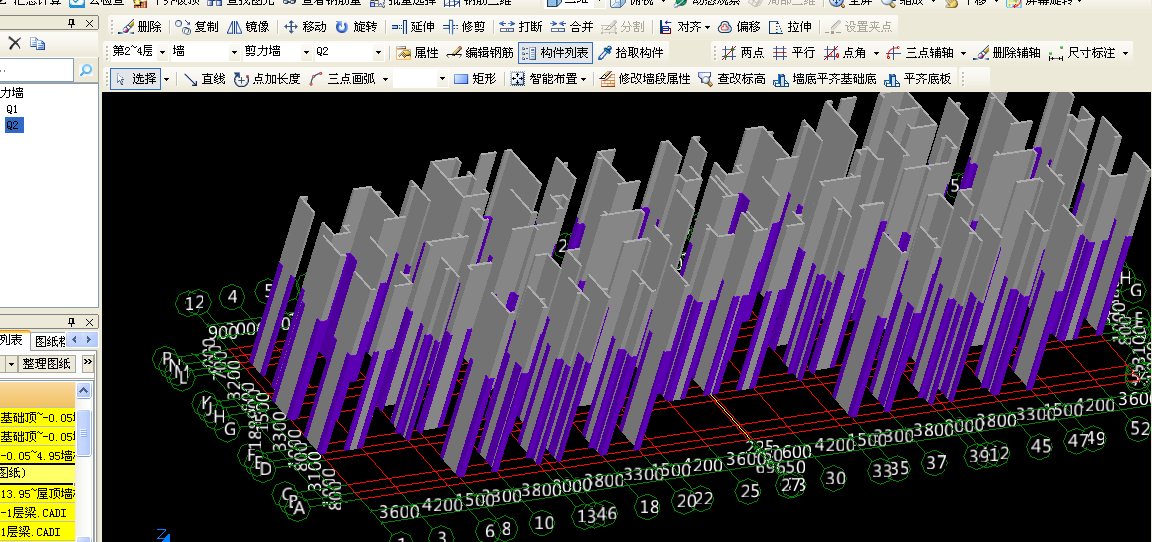Expand the 三点画弧 dropdown arrow
The width and height of the screenshot is (1152, 542).
pyautogui.click(x=384, y=79)
